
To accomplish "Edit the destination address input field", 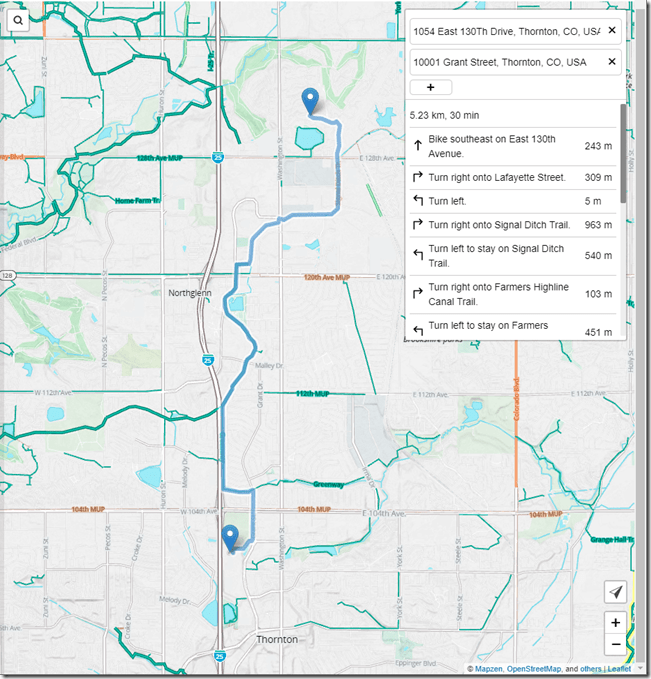I will tap(505, 62).
